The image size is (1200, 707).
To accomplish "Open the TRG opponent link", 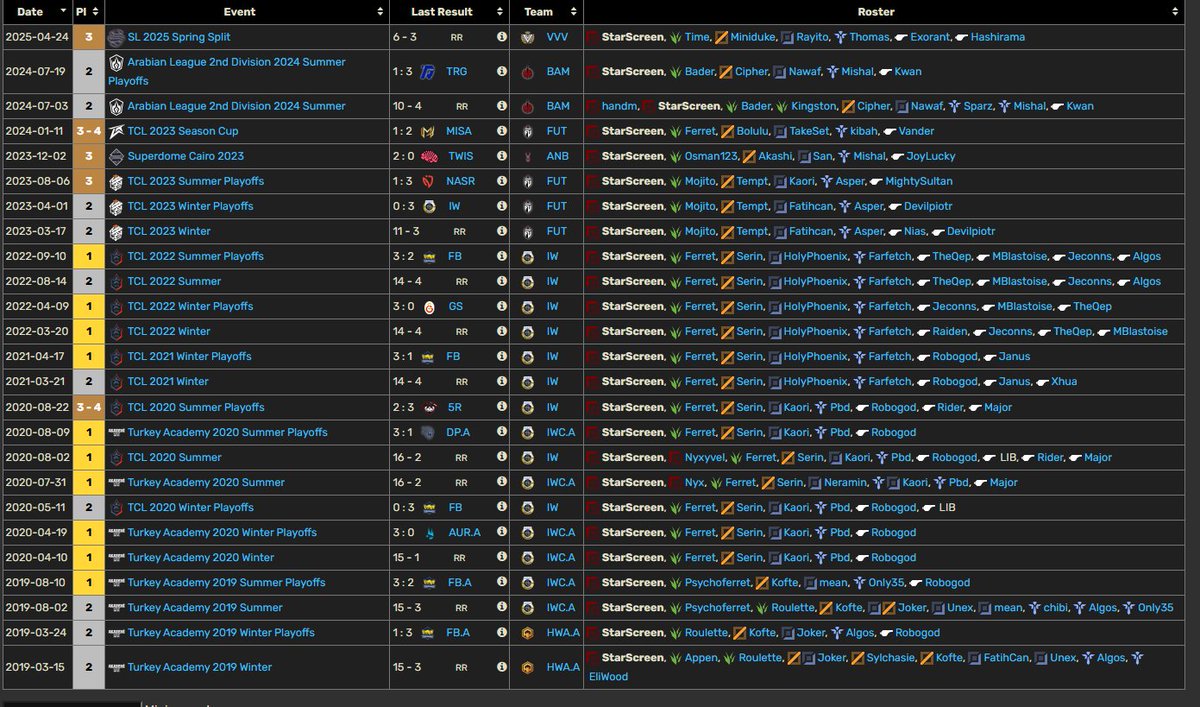I will pos(457,72).
